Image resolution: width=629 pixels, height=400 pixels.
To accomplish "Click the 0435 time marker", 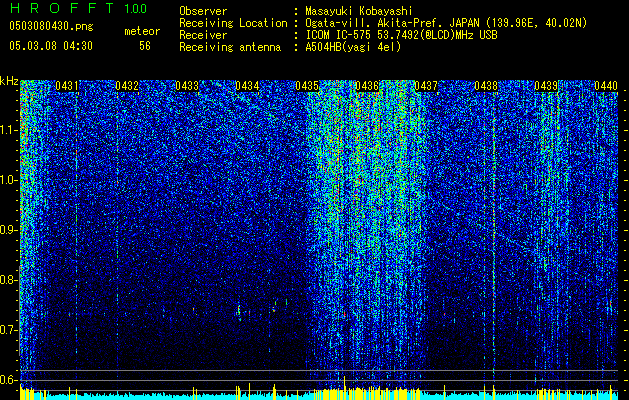I will pyautogui.click(x=307, y=86).
